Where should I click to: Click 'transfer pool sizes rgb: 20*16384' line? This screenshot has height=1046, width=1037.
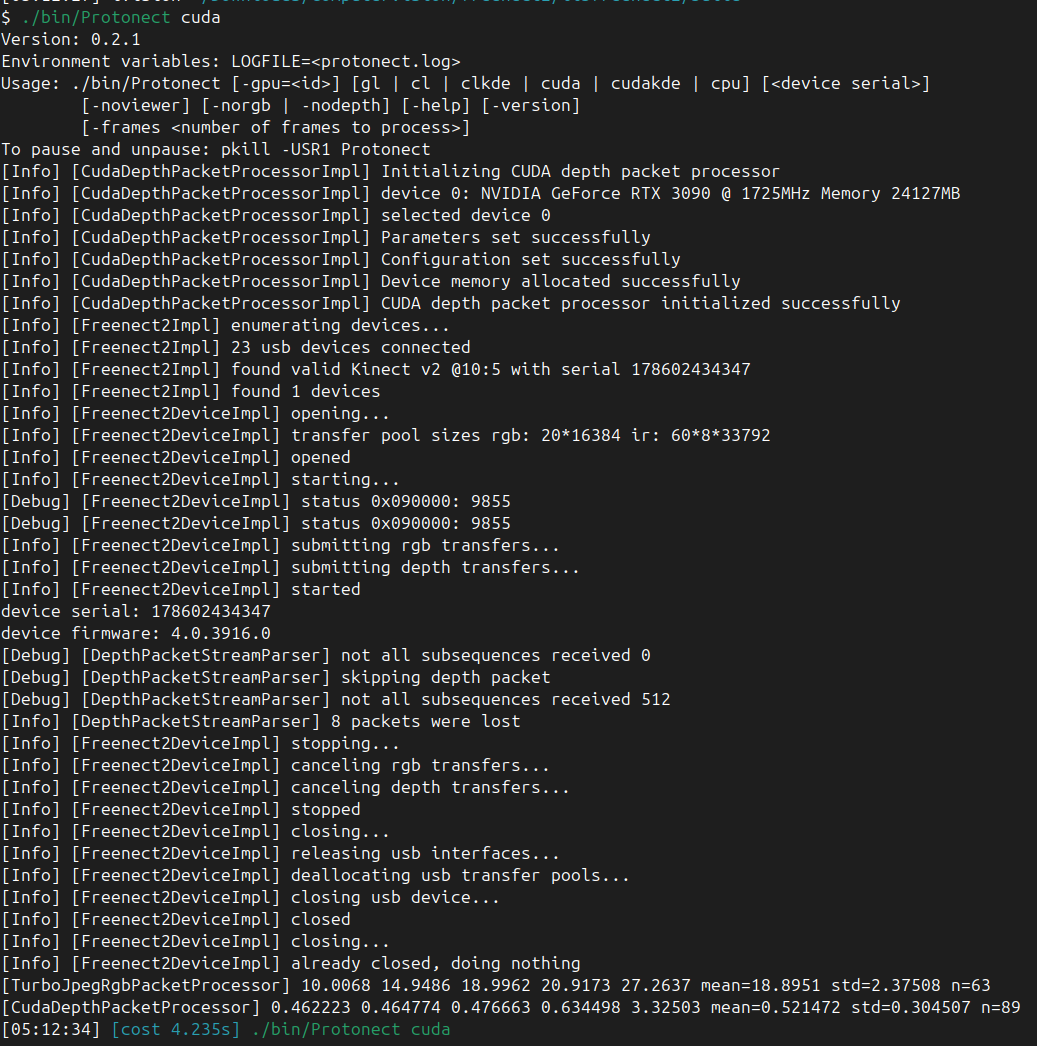385,436
